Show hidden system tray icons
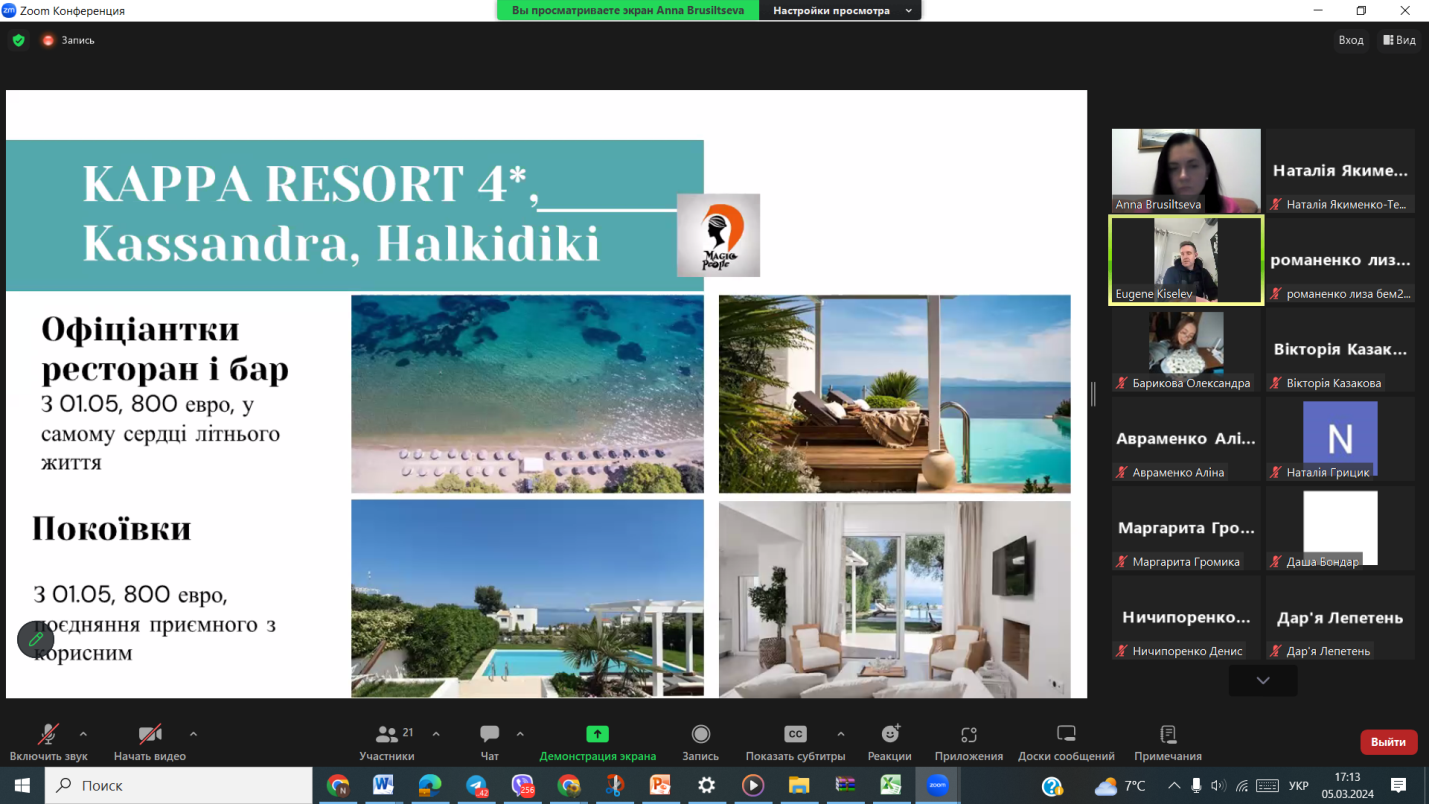 [x=1174, y=785]
